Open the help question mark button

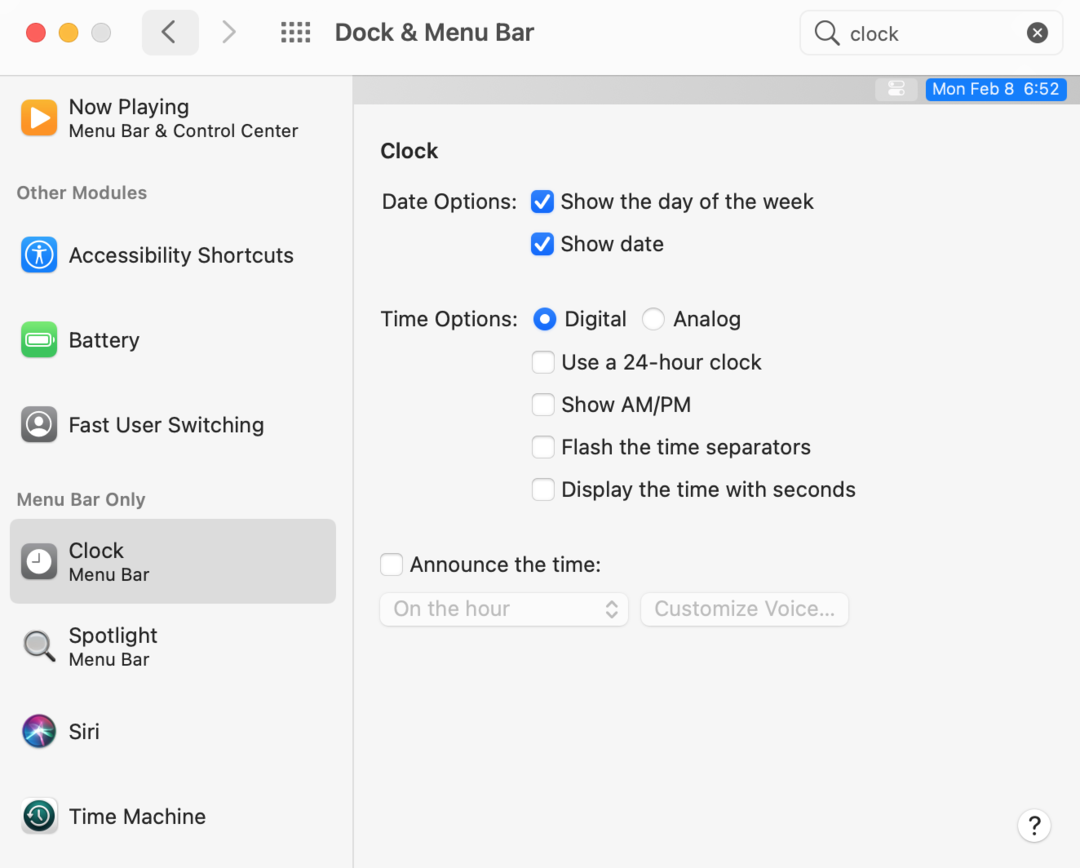pos(1034,825)
